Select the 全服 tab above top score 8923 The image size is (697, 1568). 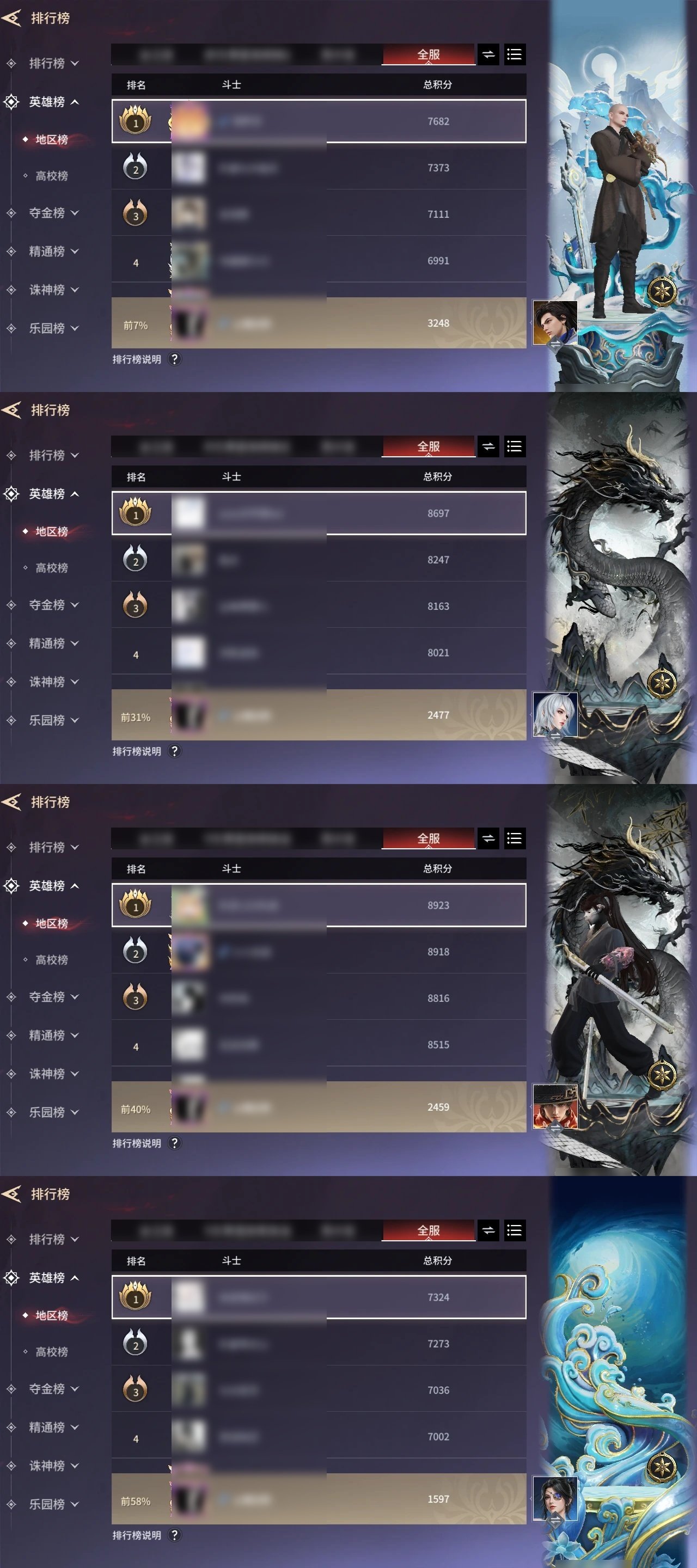429,839
